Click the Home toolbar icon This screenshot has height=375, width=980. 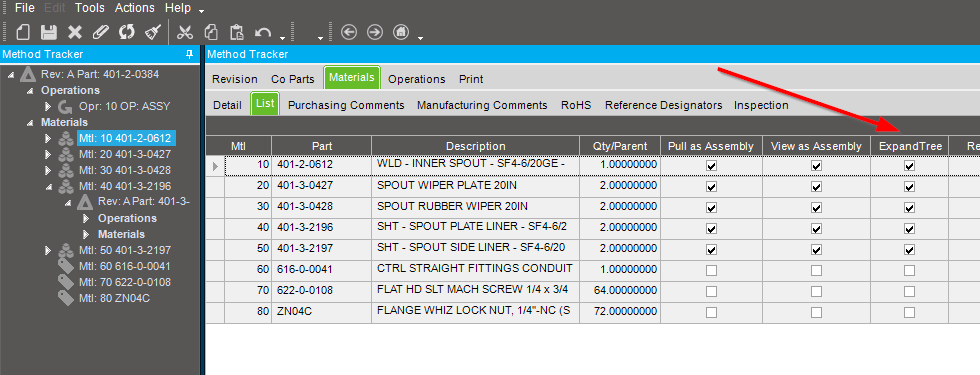tap(401, 32)
